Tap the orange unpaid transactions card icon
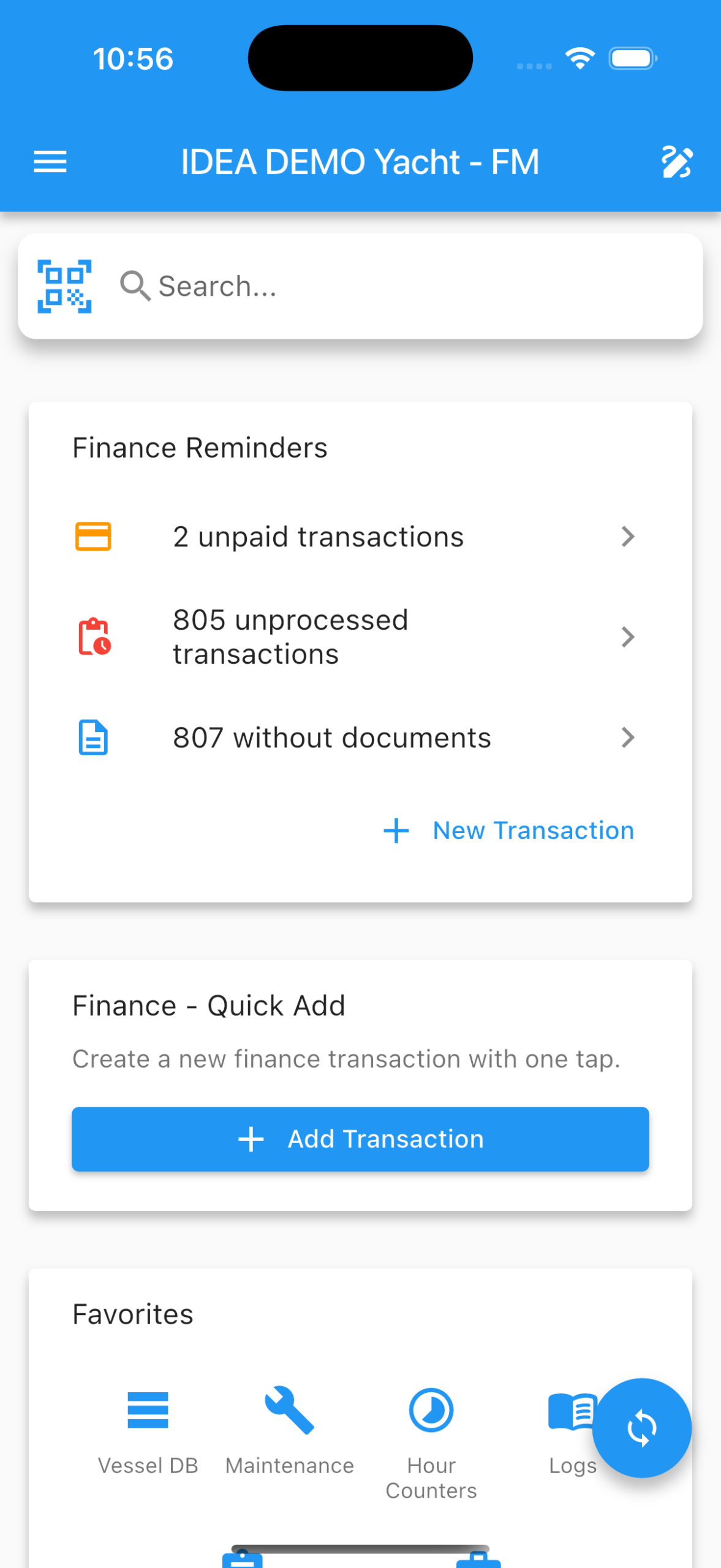This screenshot has height=1568, width=721. pyautogui.click(x=93, y=537)
